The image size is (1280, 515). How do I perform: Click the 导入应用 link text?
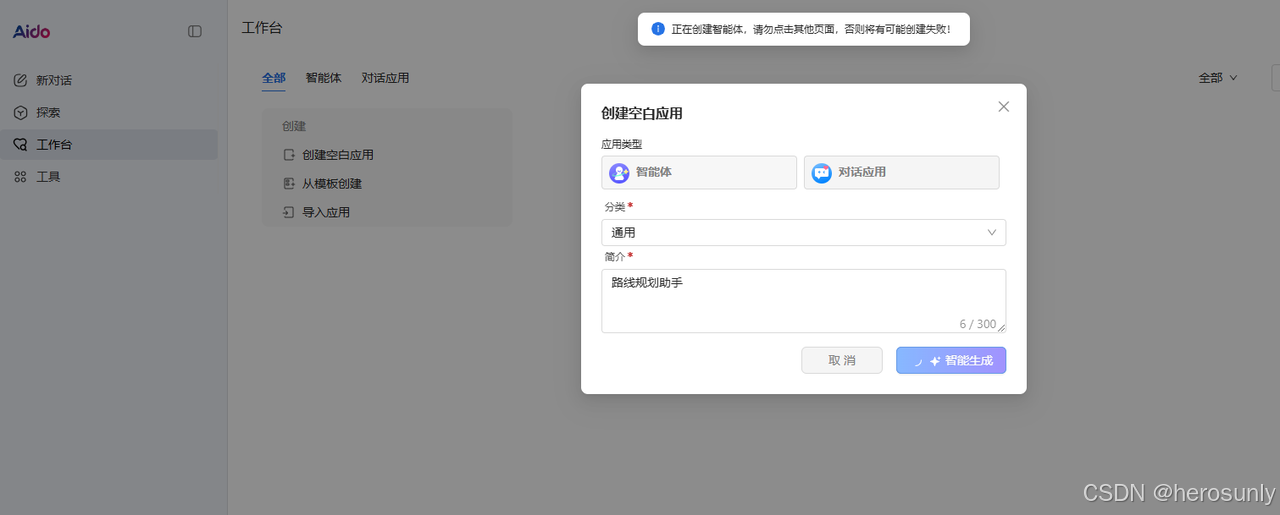326,212
